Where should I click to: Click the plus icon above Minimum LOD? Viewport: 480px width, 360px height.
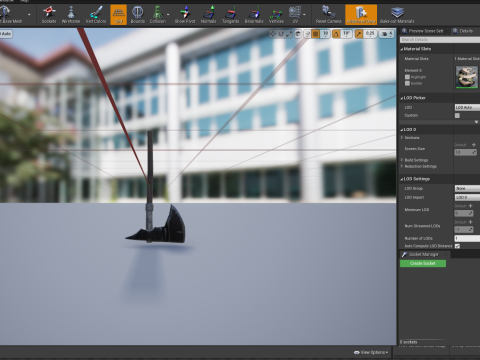tap(471, 206)
